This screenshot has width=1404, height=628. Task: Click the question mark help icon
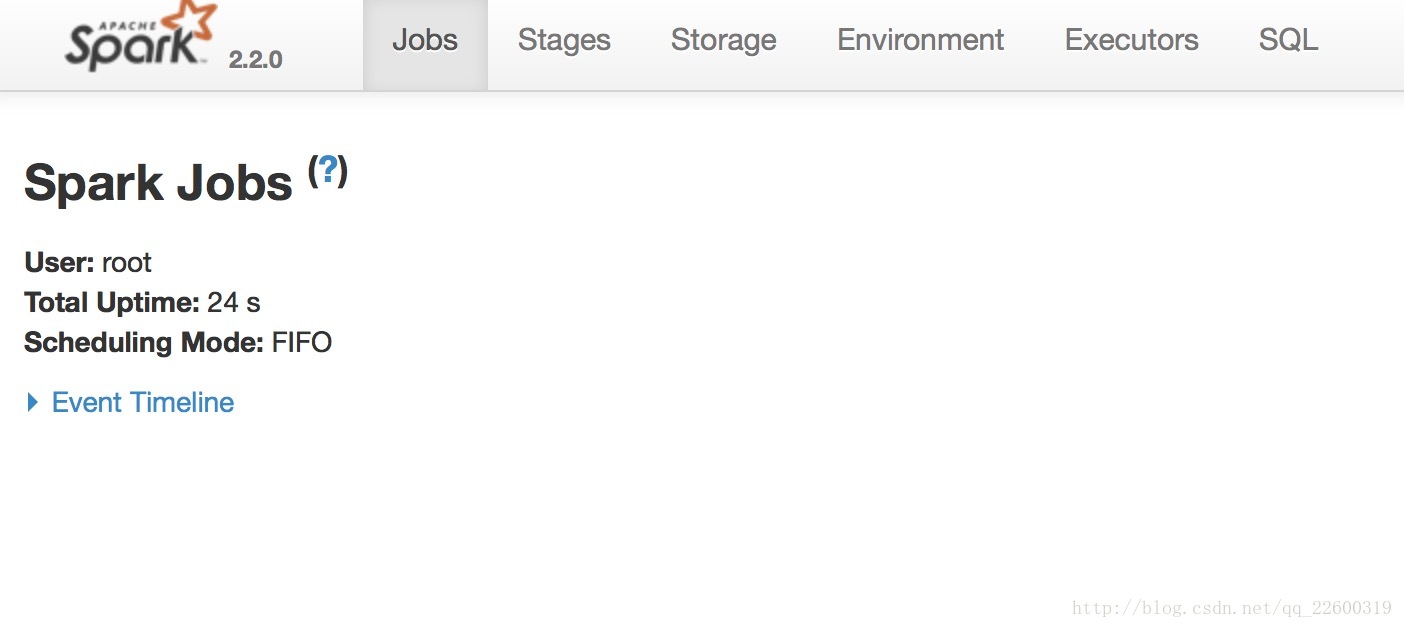point(327,170)
